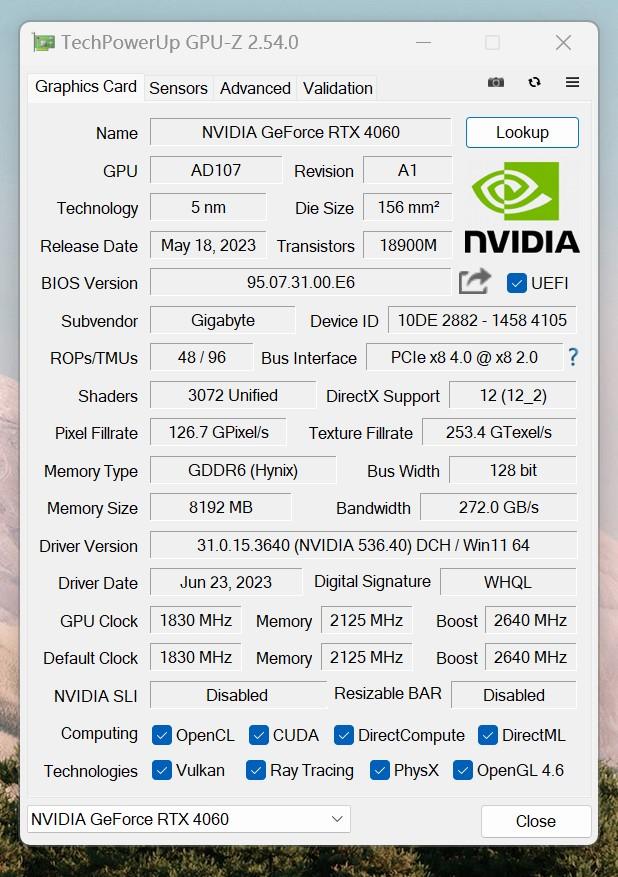The width and height of the screenshot is (618, 877).
Task: Click the GPU-Z title bar app icon
Action: 43,42
